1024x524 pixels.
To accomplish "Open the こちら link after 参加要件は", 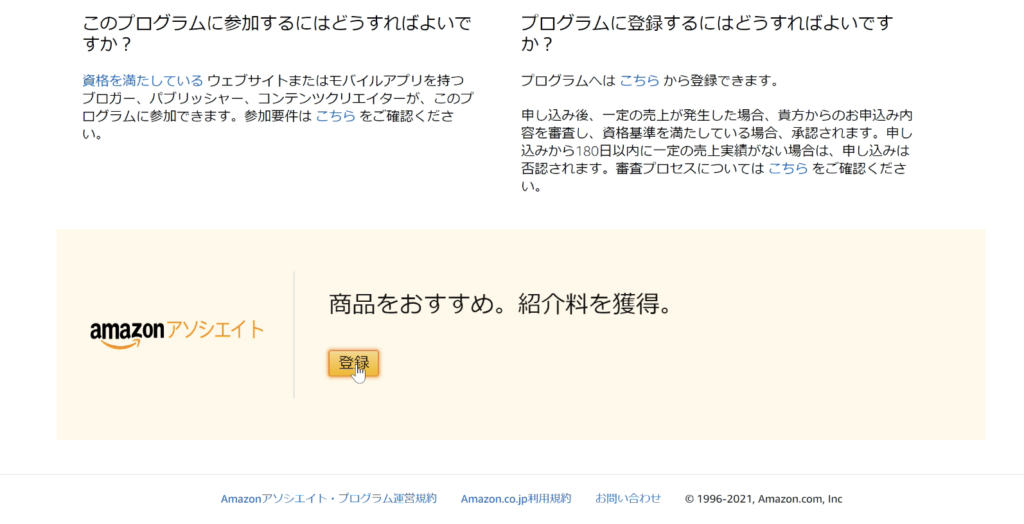I will click(x=336, y=116).
